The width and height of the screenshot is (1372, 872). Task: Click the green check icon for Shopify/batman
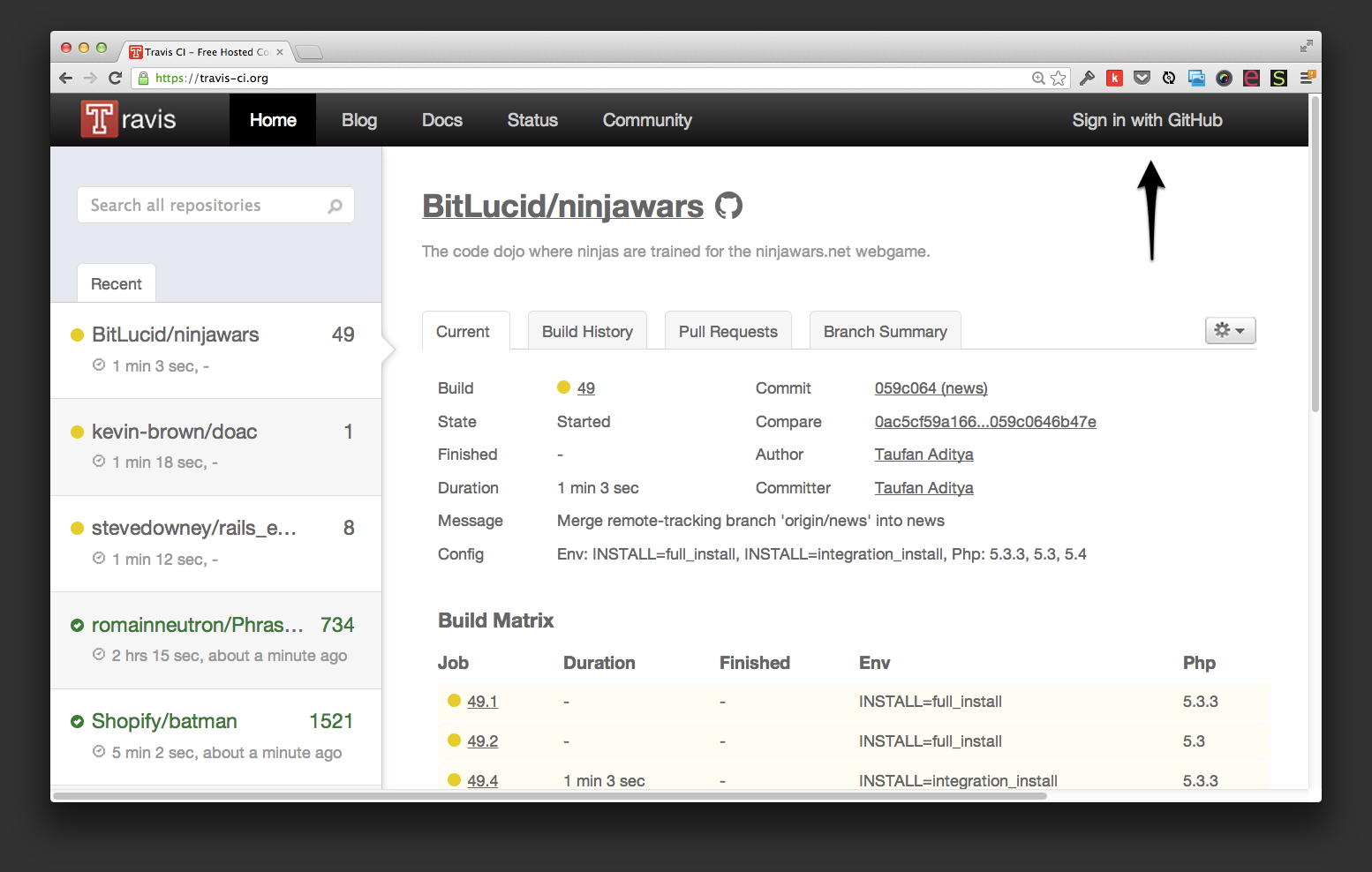pos(77,721)
